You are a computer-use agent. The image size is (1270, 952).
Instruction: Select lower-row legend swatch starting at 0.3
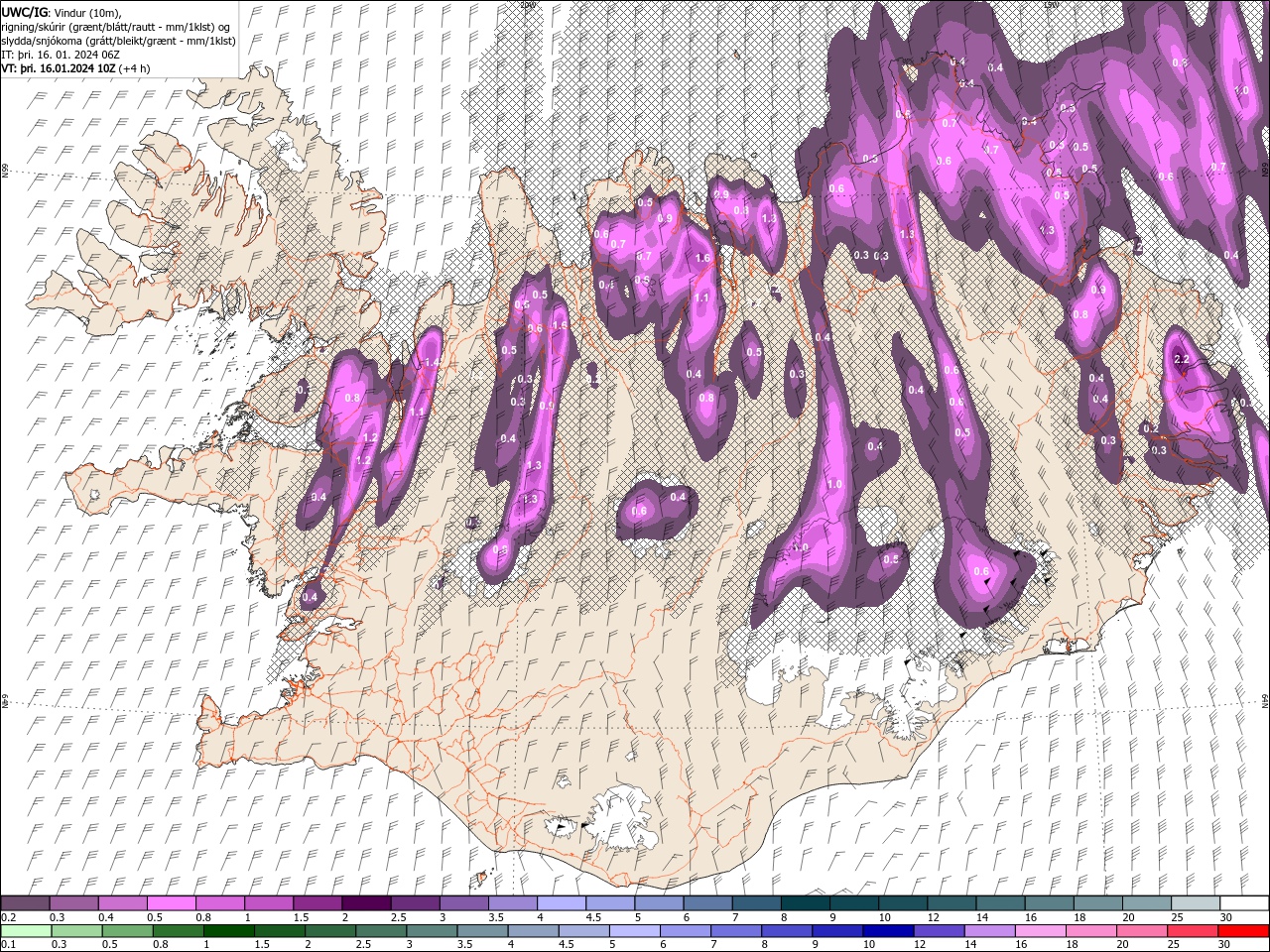click(x=76, y=931)
